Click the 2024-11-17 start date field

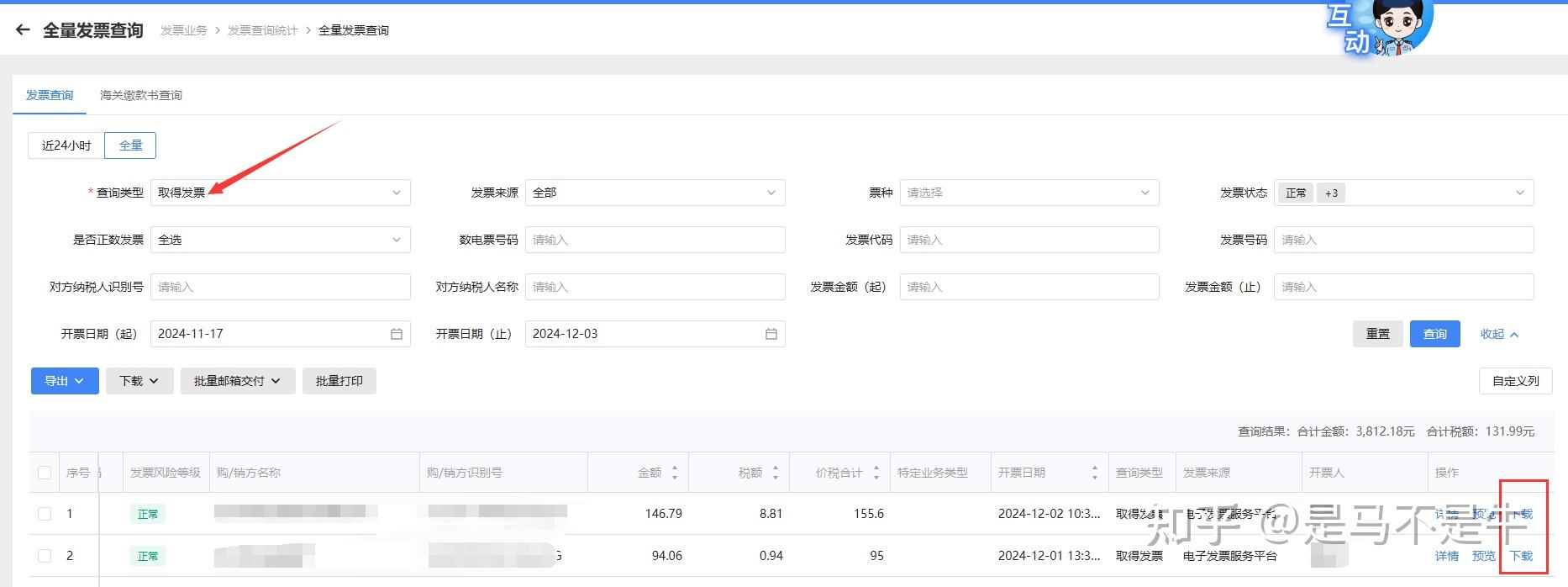click(x=281, y=334)
